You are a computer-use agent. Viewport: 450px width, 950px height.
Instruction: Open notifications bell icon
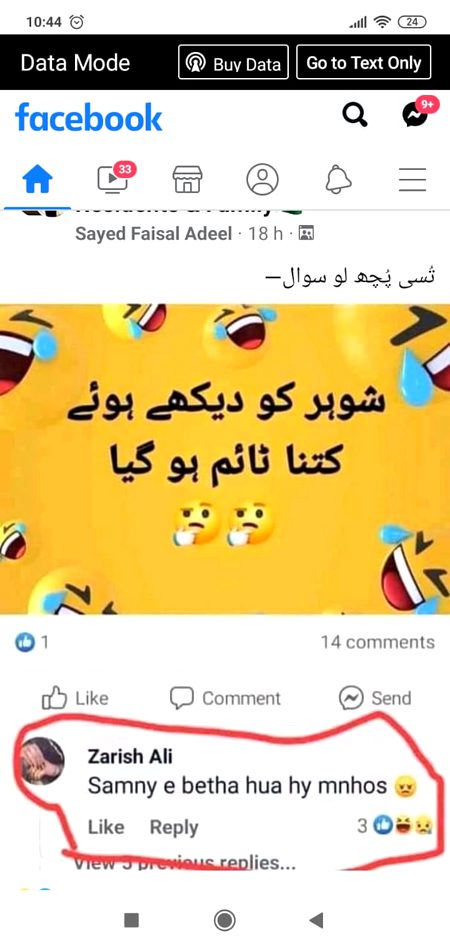[338, 179]
